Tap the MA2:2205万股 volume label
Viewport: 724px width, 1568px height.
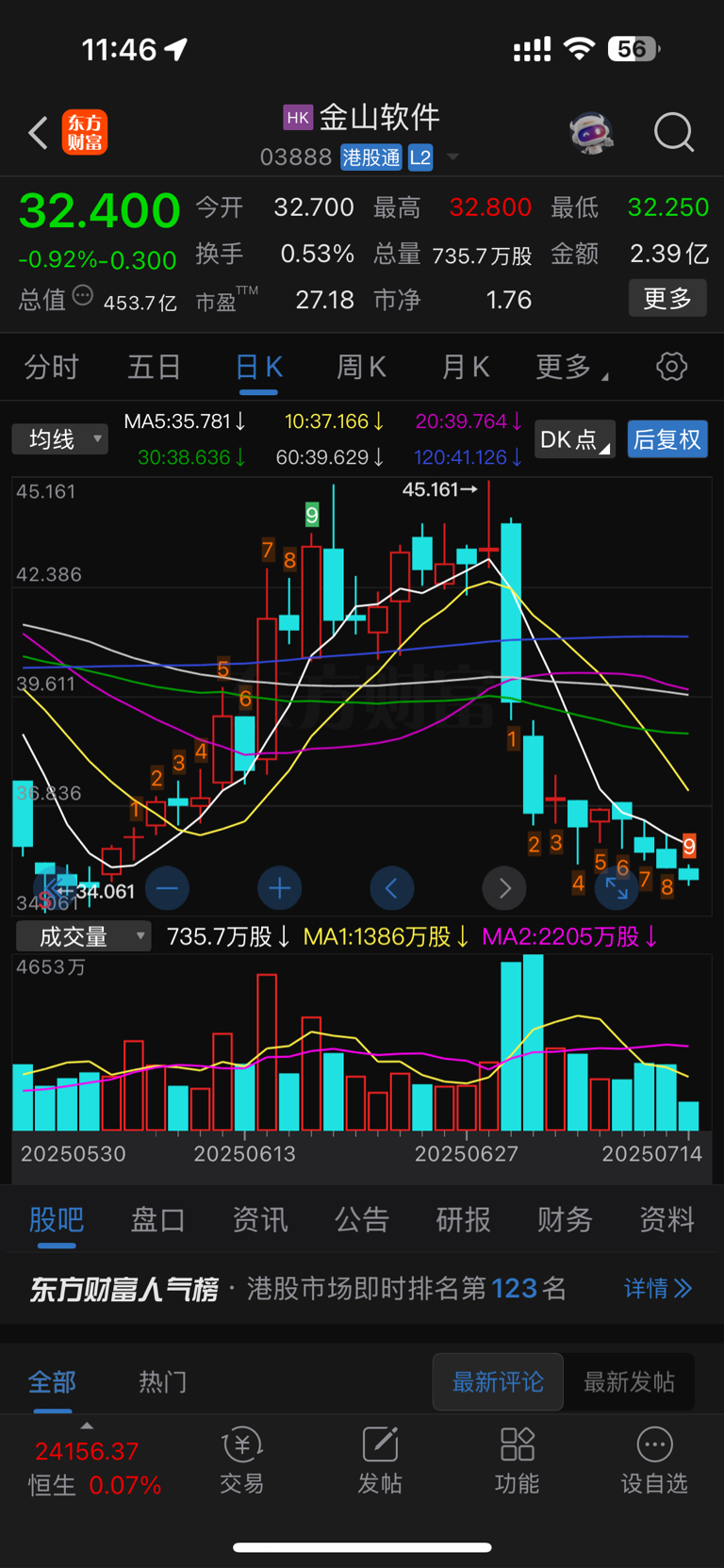pyautogui.click(x=570, y=936)
